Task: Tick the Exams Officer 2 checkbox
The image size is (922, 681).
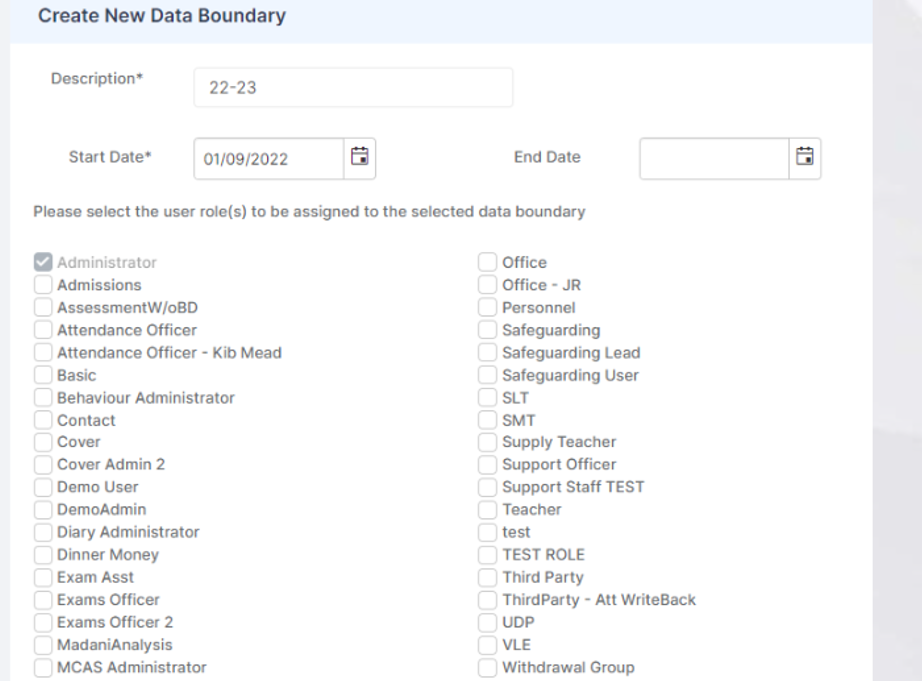Action: click(43, 623)
